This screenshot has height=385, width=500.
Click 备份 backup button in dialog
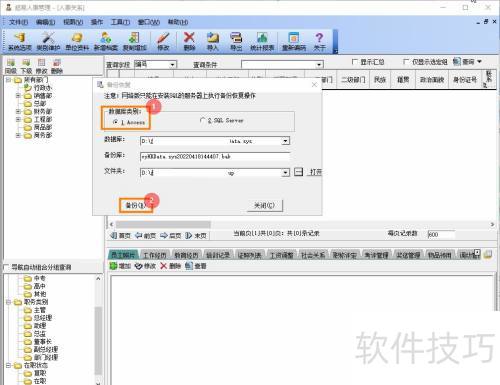coord(135,205)
